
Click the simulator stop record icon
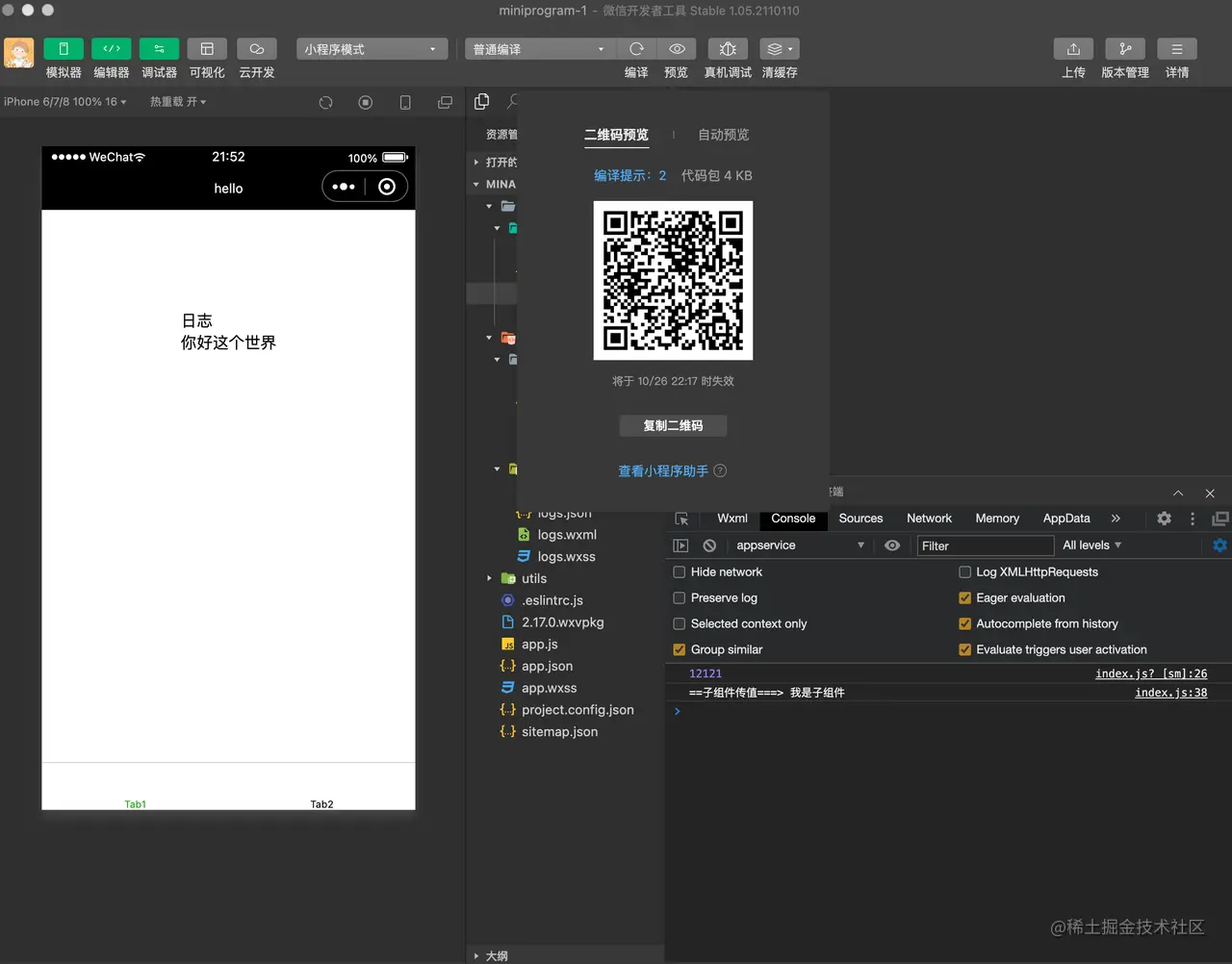pos(366,102)
